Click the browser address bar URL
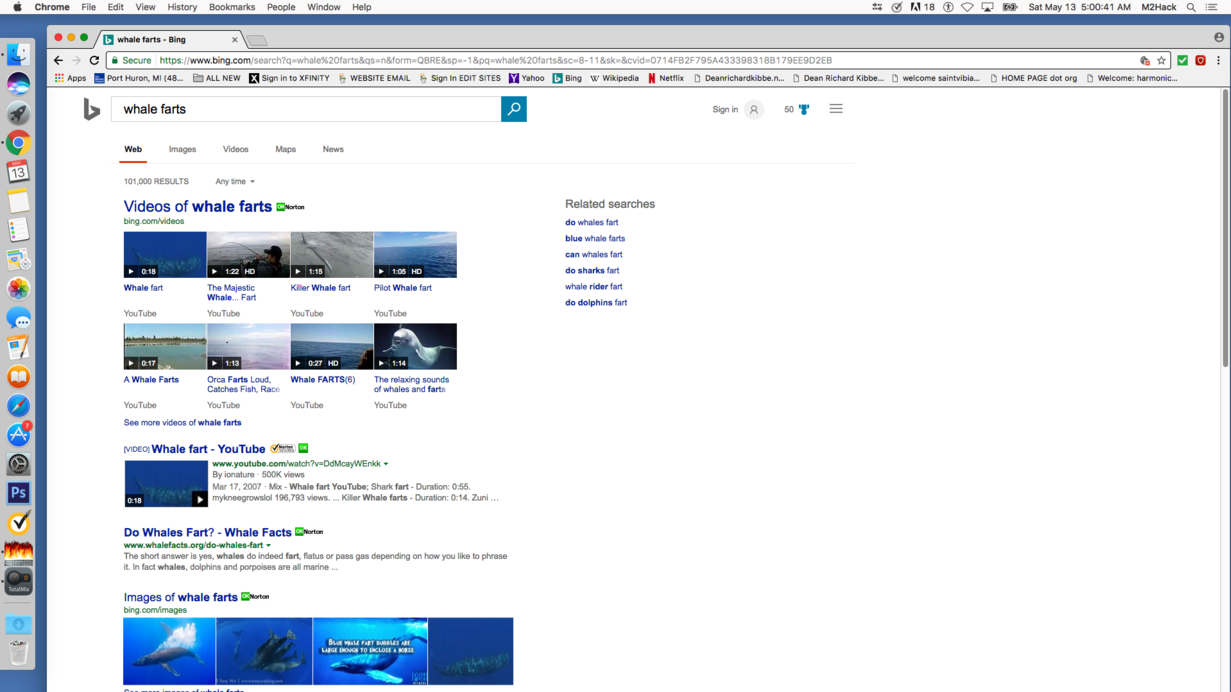1231x692 pixels. coord(496,60)
